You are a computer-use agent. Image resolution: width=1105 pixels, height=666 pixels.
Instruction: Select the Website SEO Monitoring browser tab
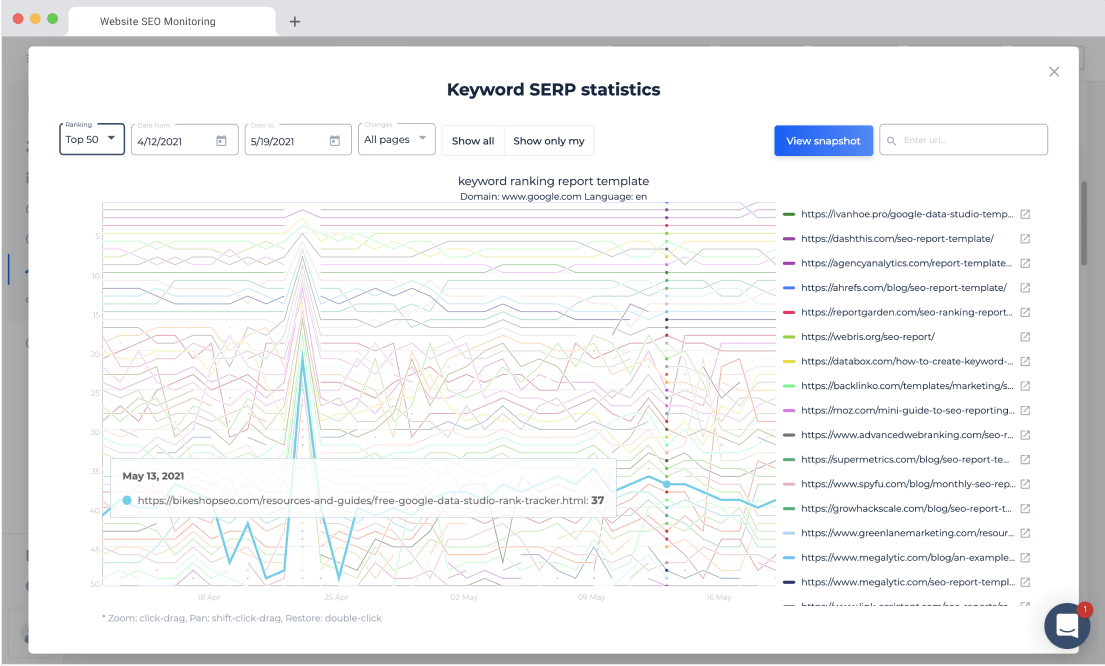pyautogui.click(x=171, y=21)
